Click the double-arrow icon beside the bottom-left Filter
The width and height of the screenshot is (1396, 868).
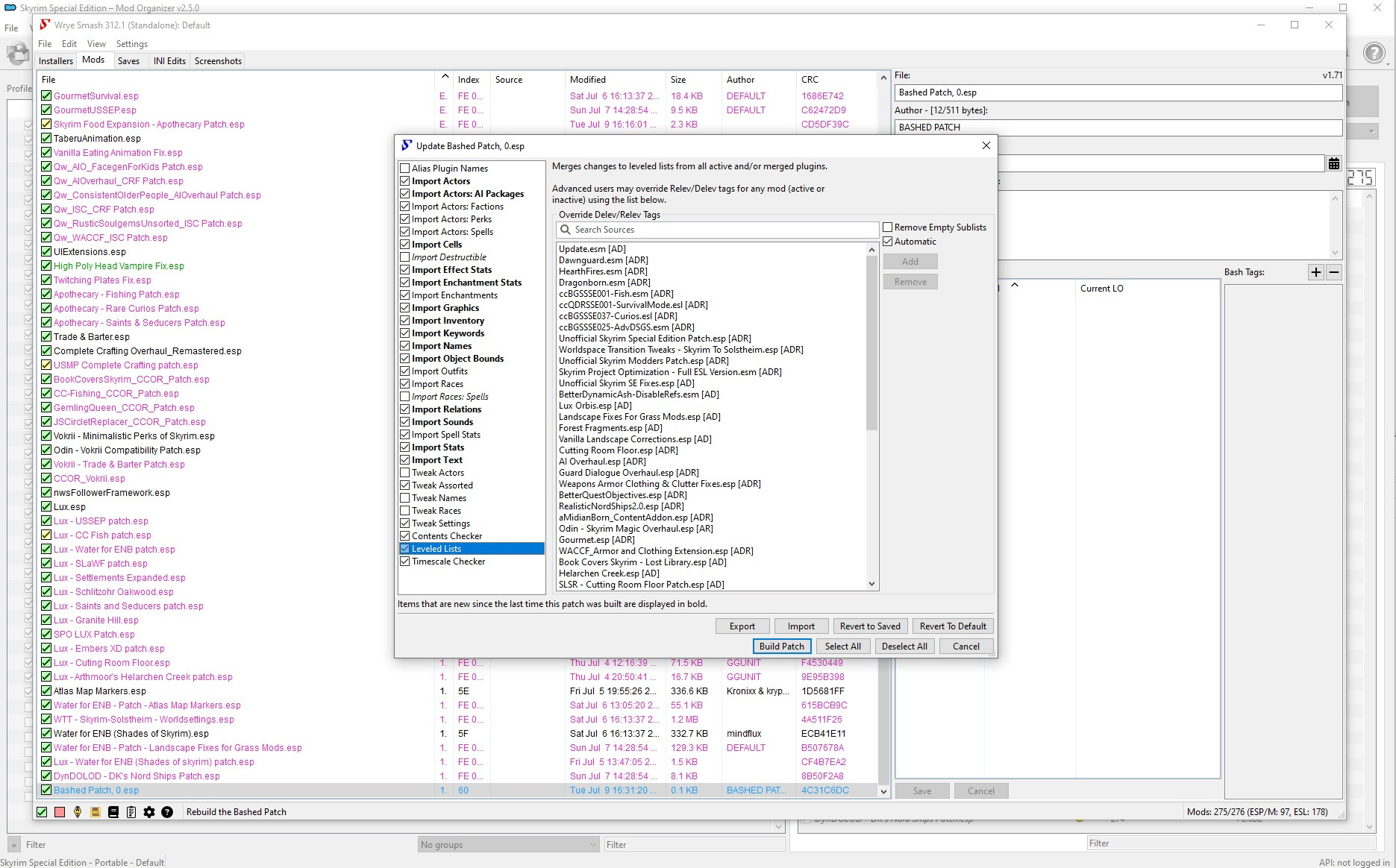click(14, 845)
